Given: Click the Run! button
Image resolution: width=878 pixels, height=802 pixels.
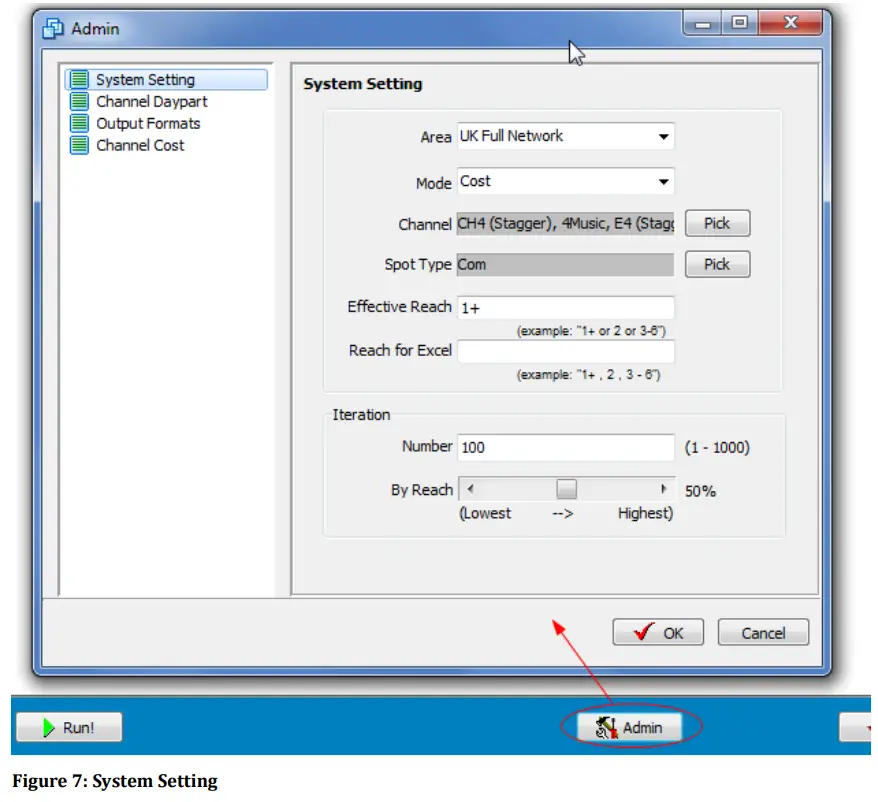Looking at the screenshot, I should tap(68, 727).
